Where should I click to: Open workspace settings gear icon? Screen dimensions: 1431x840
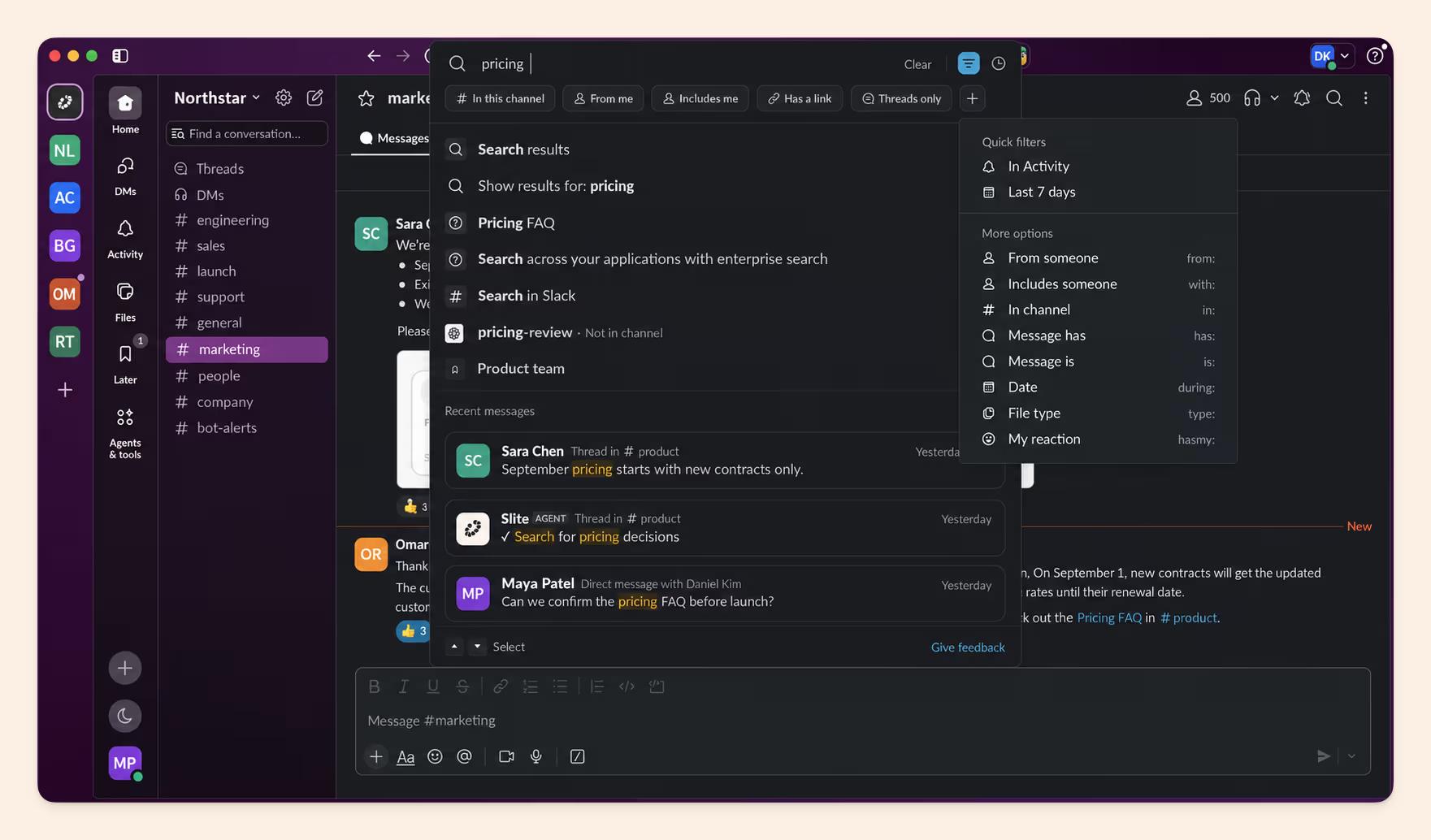point(284,97)
